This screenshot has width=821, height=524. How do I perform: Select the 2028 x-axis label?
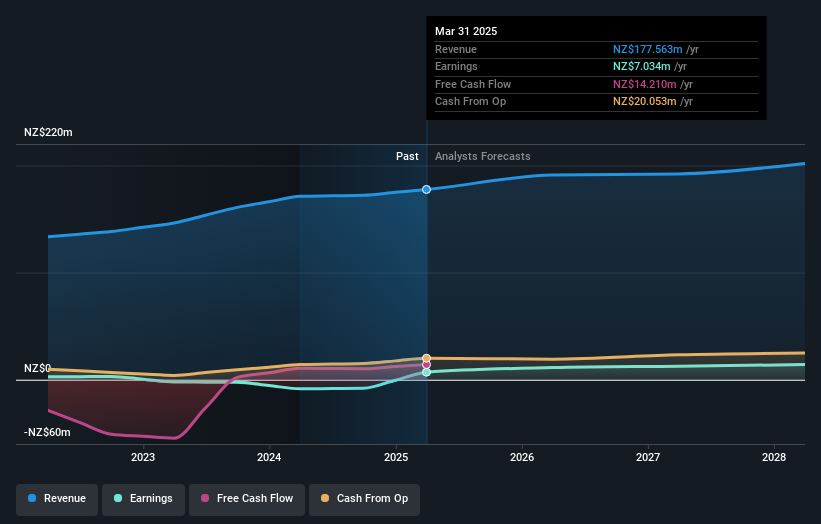(774, 457)
